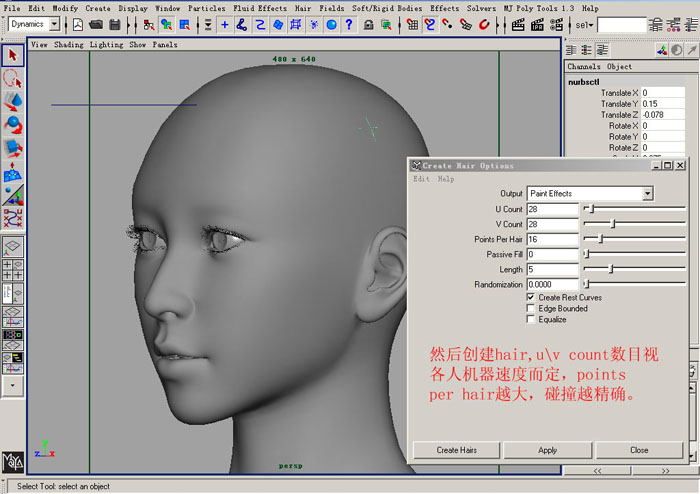Viewport: 700px width, 494px height.
Task: Start IPR render icon
Action: [x=537, y=25]
